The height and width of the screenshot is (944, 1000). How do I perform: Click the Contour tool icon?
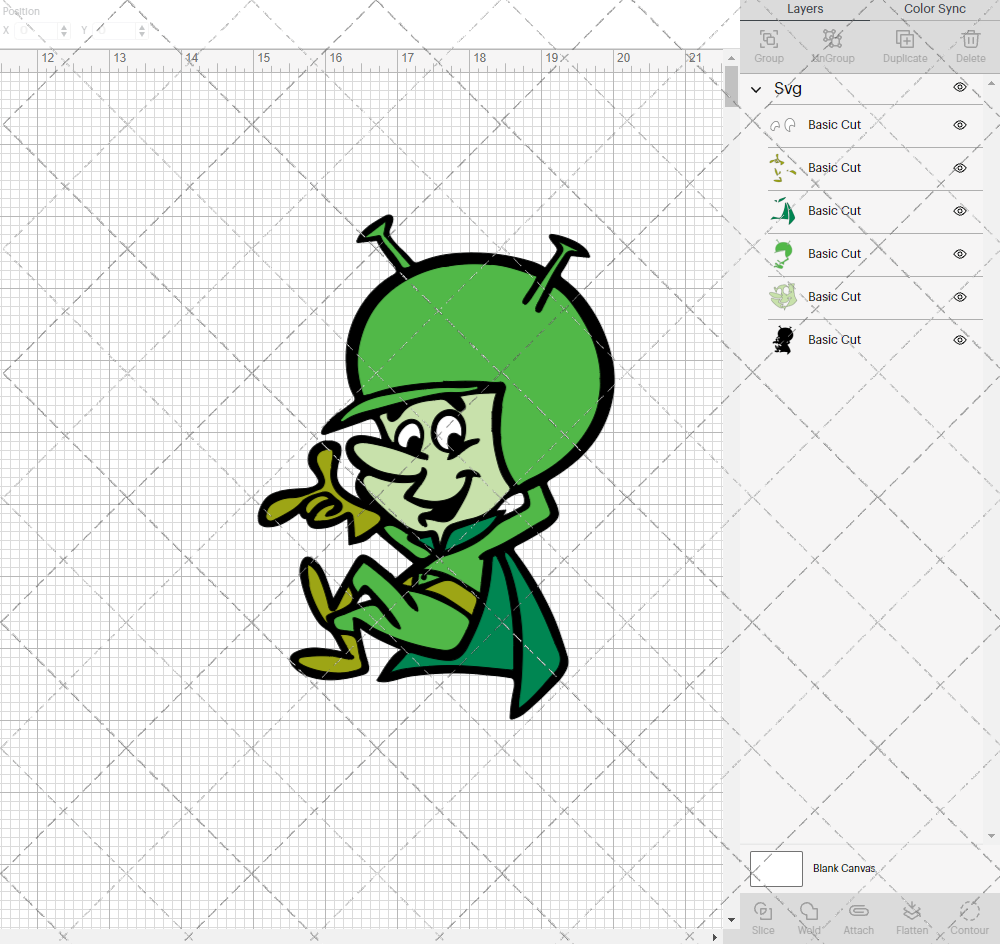[x=969, y=911]
